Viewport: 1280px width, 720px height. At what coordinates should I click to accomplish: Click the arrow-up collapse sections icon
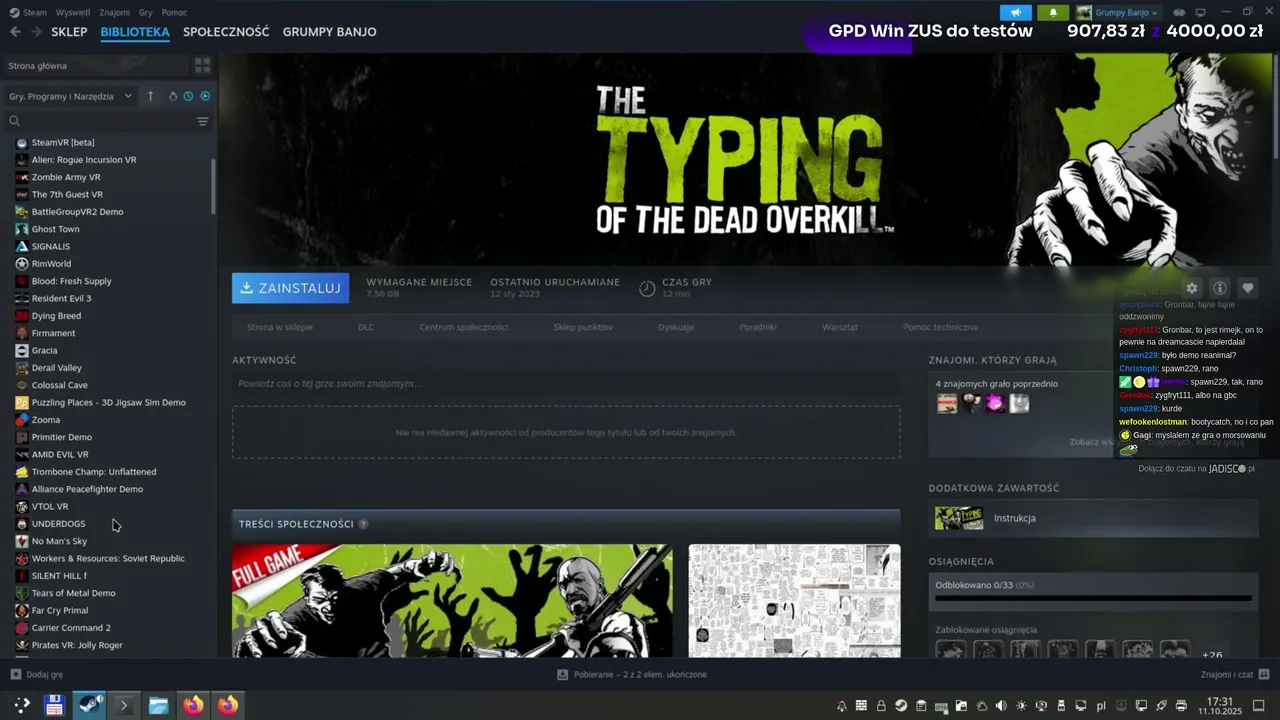click(x=151, y=96)
